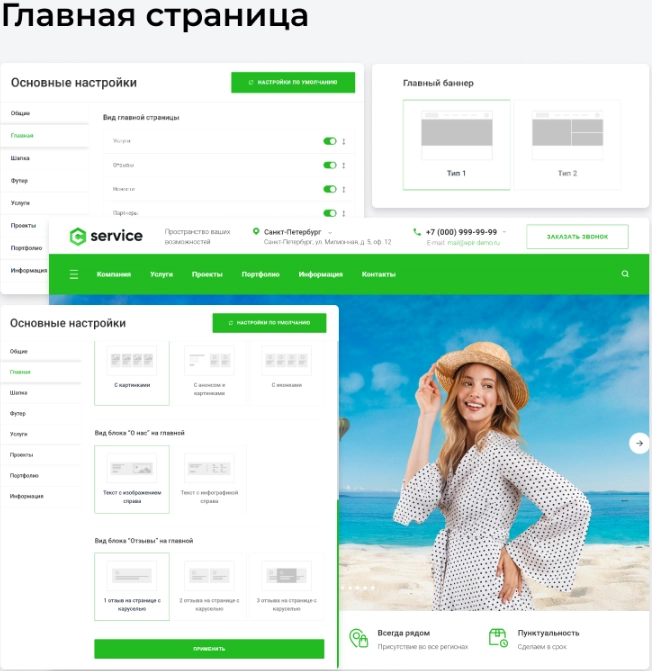Switch off the Новости block toggle

tap(330, 189)
